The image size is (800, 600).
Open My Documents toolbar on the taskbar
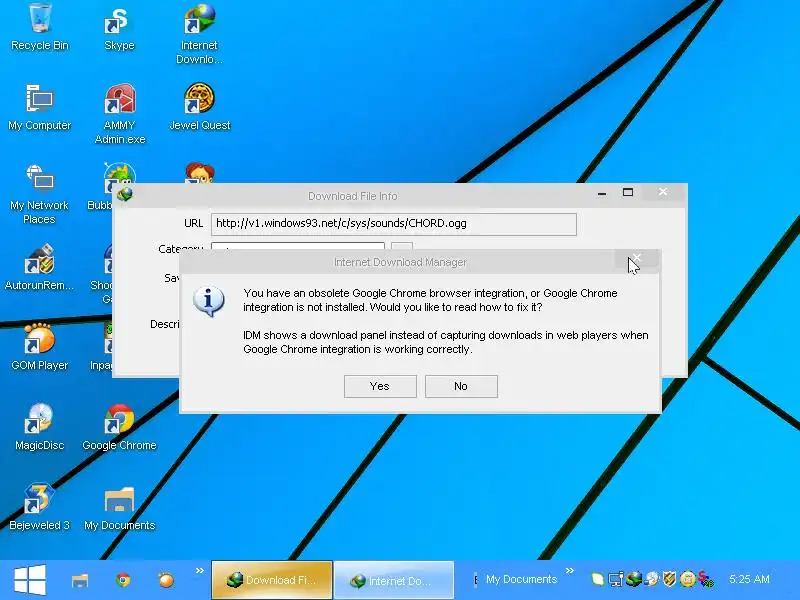point(521,579)
